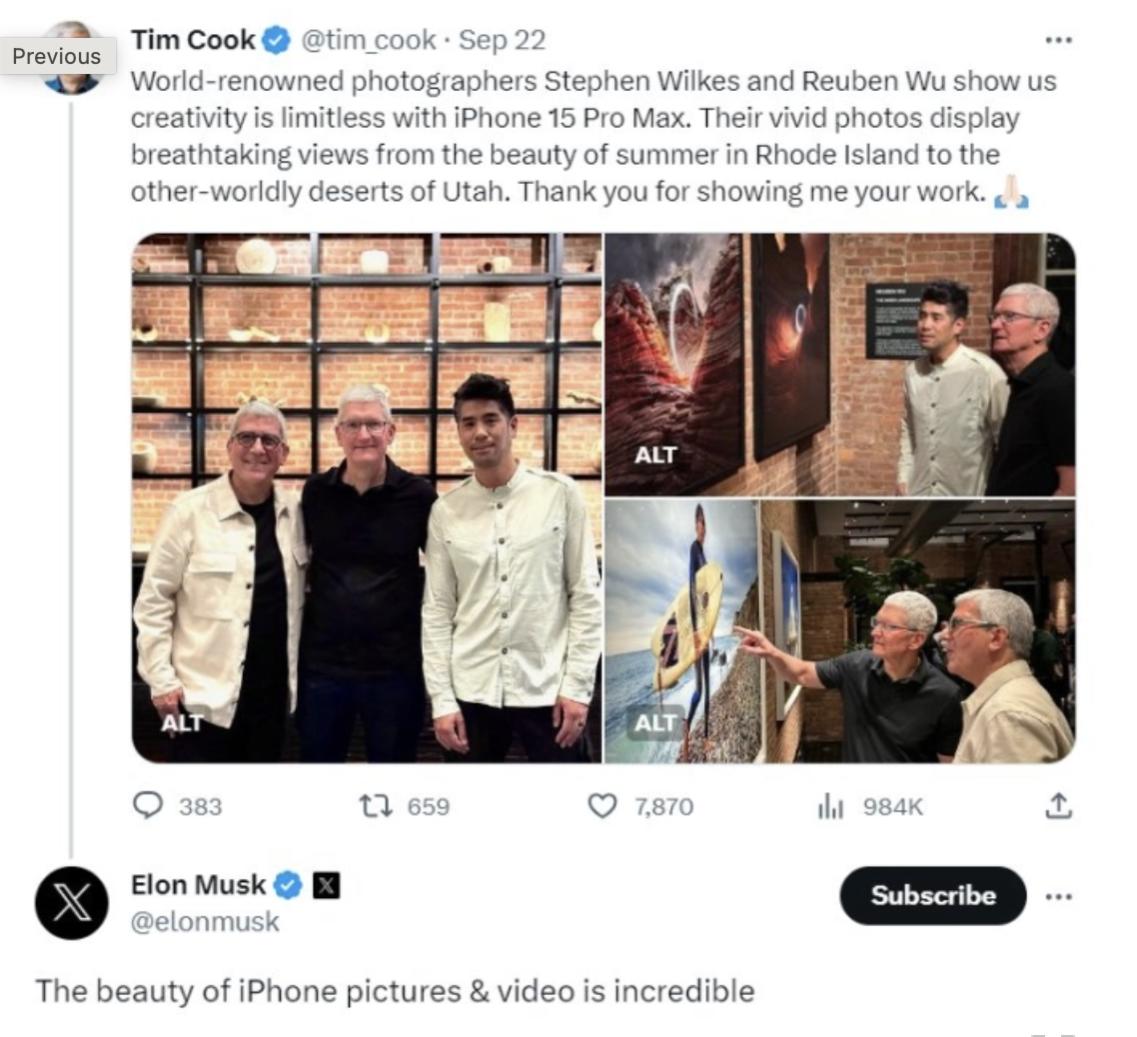The height and width of the screenshot is (1037, 1137).
Task: Show ALT text on the red rock photos image
Action: 656,455
